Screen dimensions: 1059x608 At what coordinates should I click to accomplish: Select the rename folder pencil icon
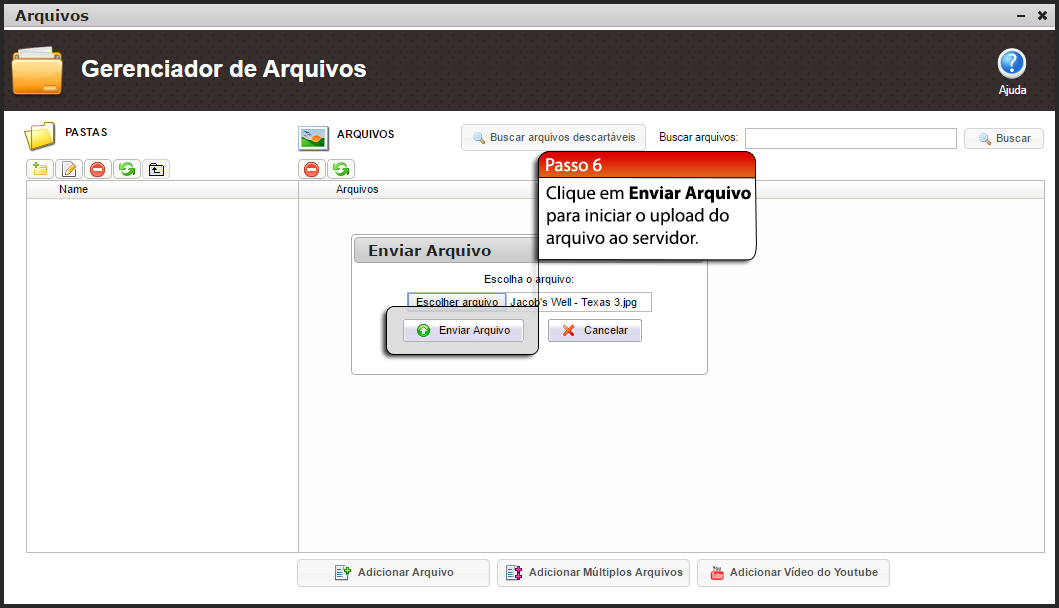pyautogui.click(x=68, y=169)
